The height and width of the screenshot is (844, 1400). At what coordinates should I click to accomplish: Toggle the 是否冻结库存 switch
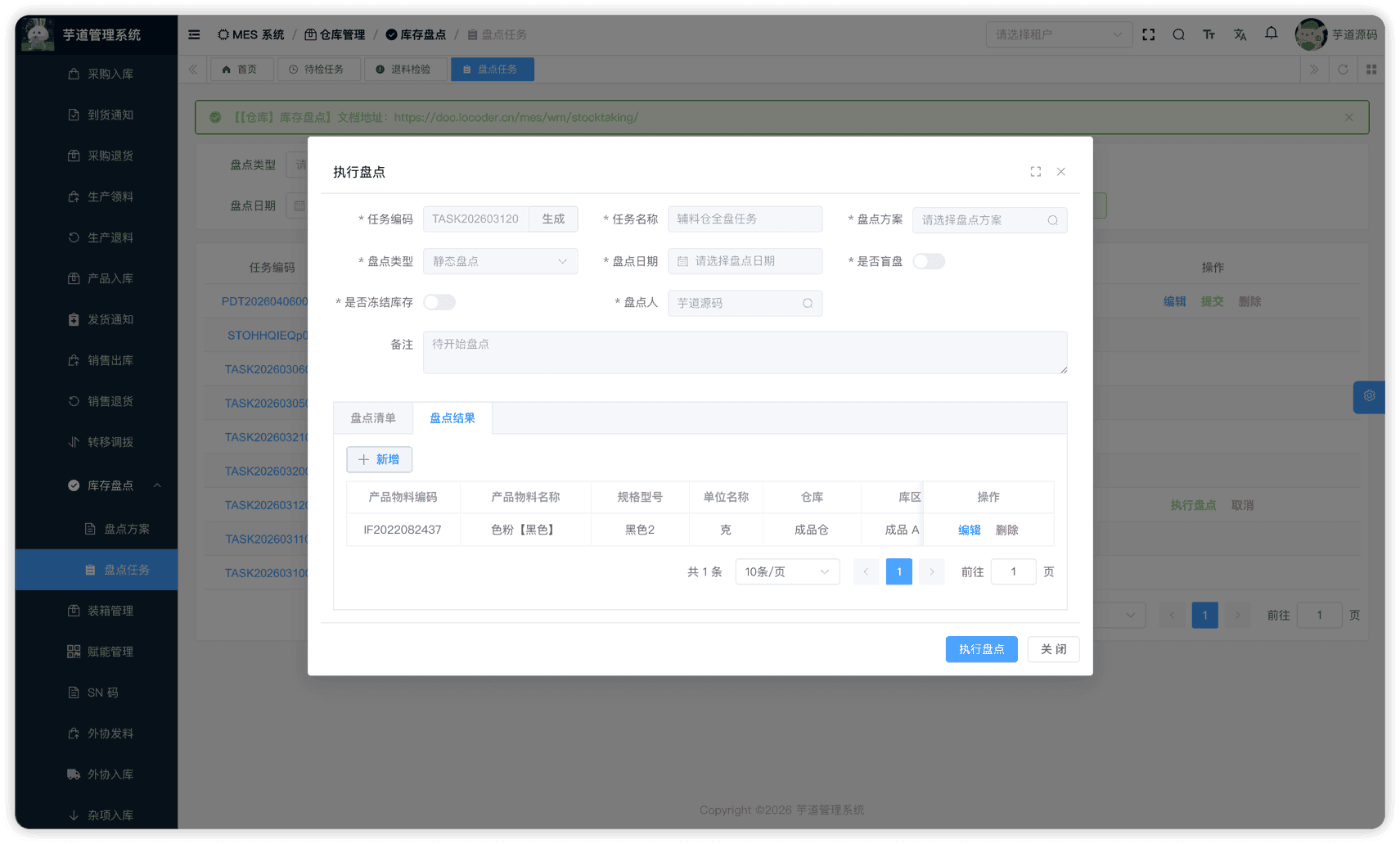(439, 303)
